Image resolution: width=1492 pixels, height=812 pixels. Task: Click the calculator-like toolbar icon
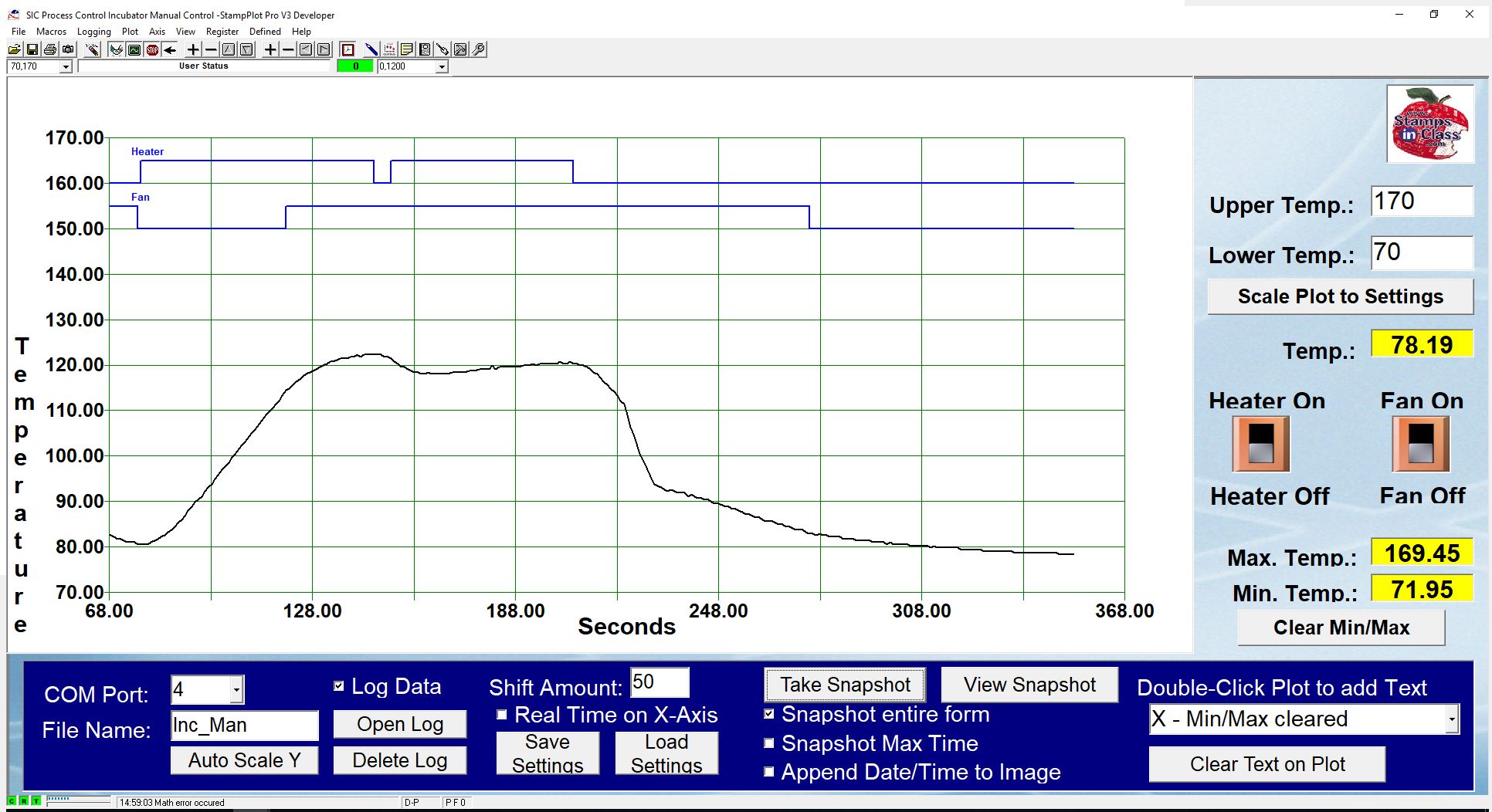[425, 49]
